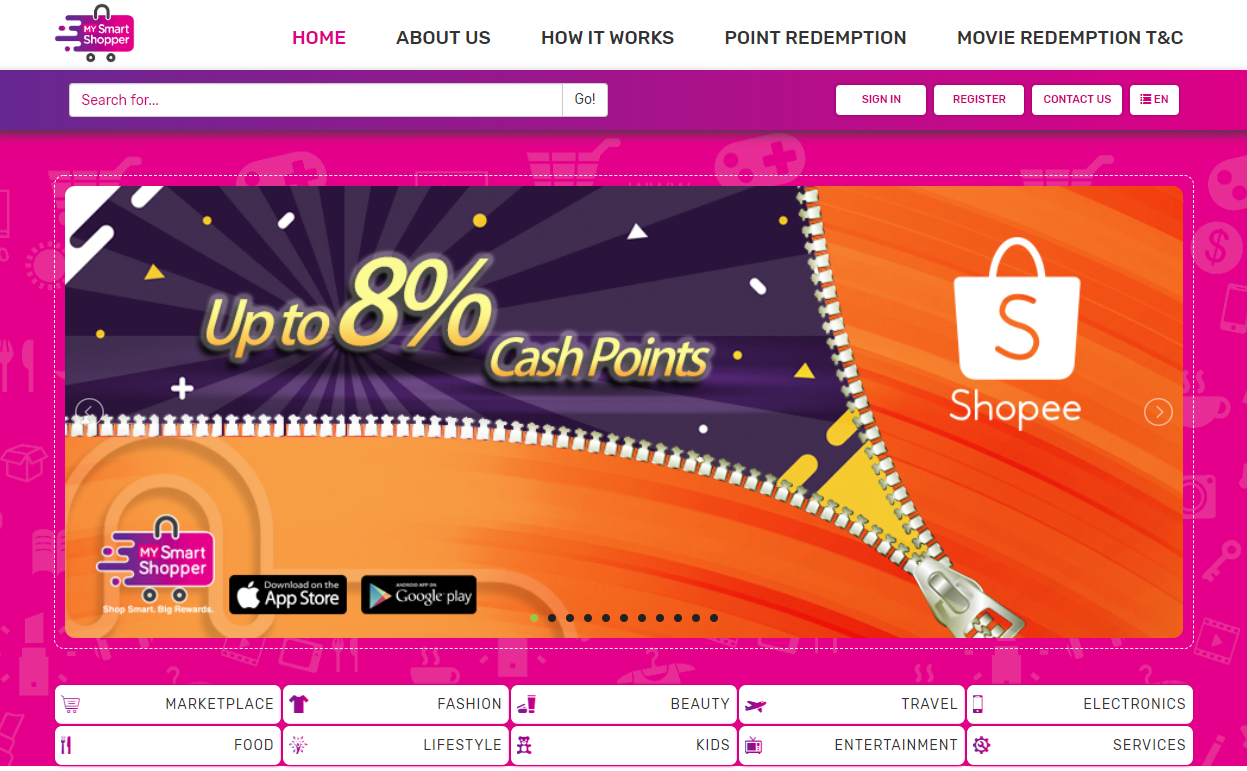Select the Food category cutlery icon
This screenshot has width=1247, height=771.
tap(67, 745)
